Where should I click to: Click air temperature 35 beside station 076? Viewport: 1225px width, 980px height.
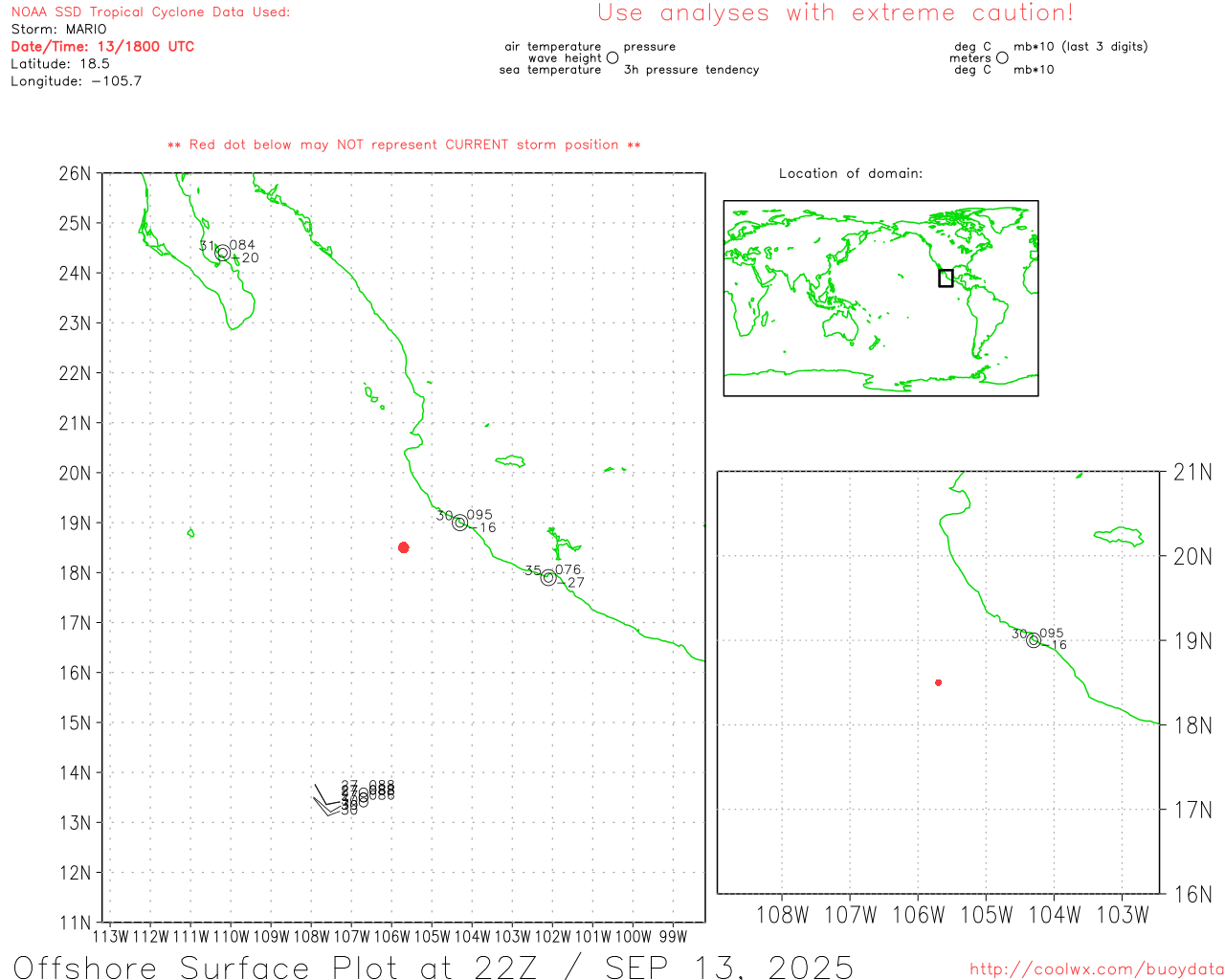pos(533,570)
